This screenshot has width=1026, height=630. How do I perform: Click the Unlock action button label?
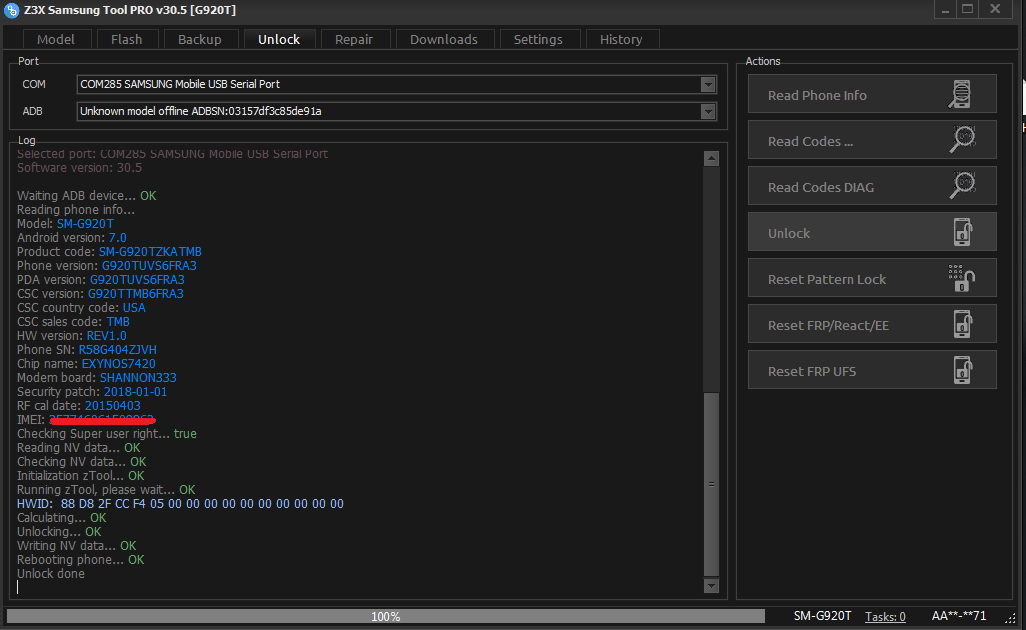pos(789,234)
